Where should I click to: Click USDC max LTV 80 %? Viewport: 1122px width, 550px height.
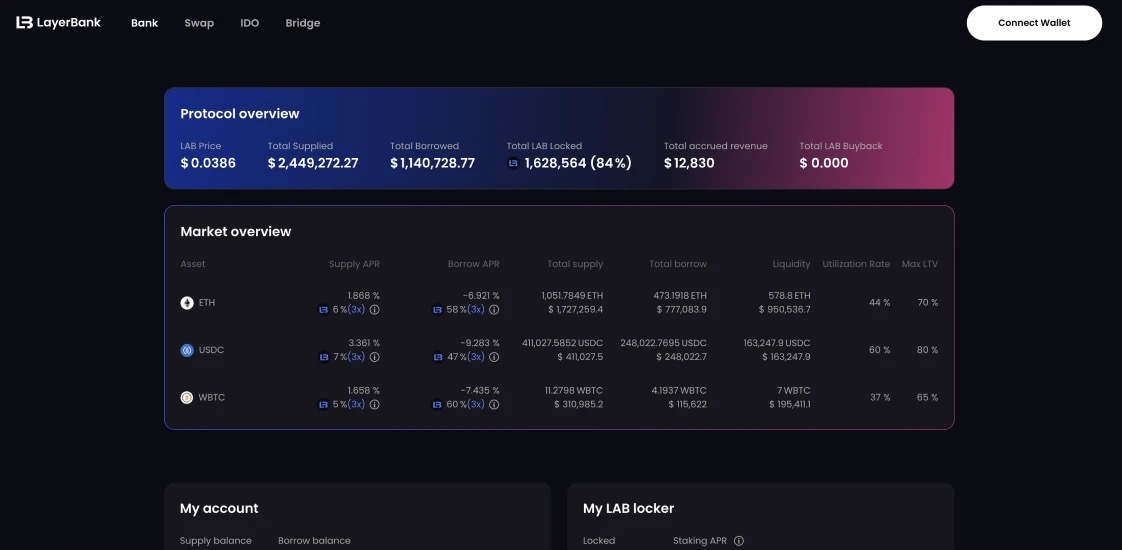click(927, 350)
